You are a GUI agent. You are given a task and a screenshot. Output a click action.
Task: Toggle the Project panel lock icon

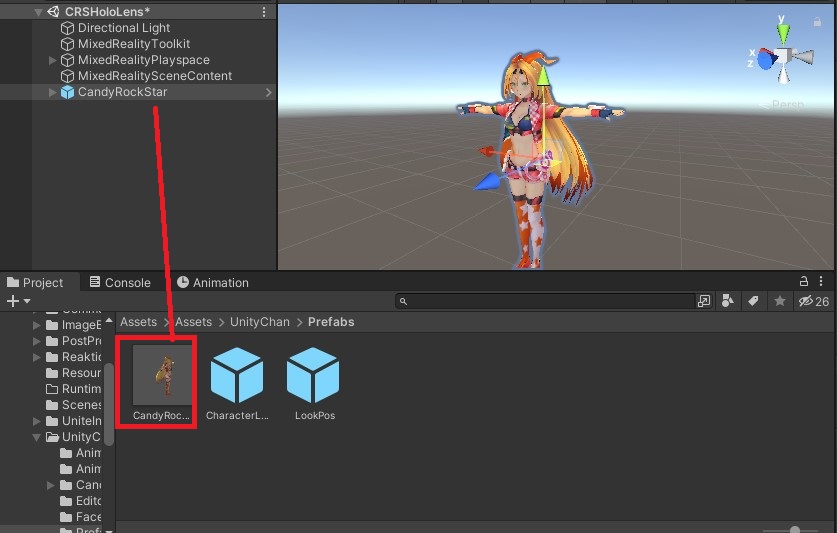pos(803,281)
